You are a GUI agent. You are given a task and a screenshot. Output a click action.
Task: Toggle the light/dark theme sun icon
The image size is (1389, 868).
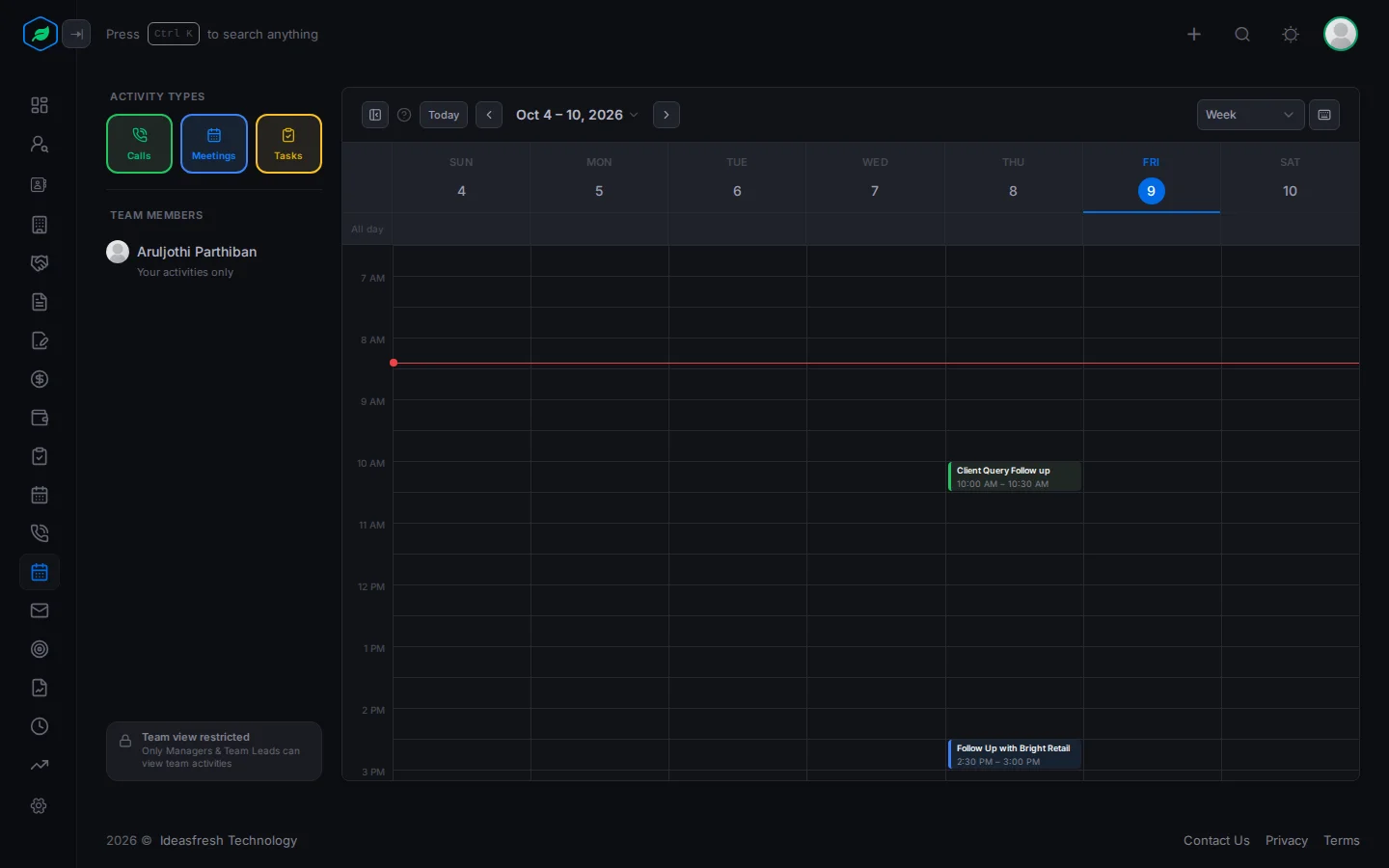pos(1291,35)
